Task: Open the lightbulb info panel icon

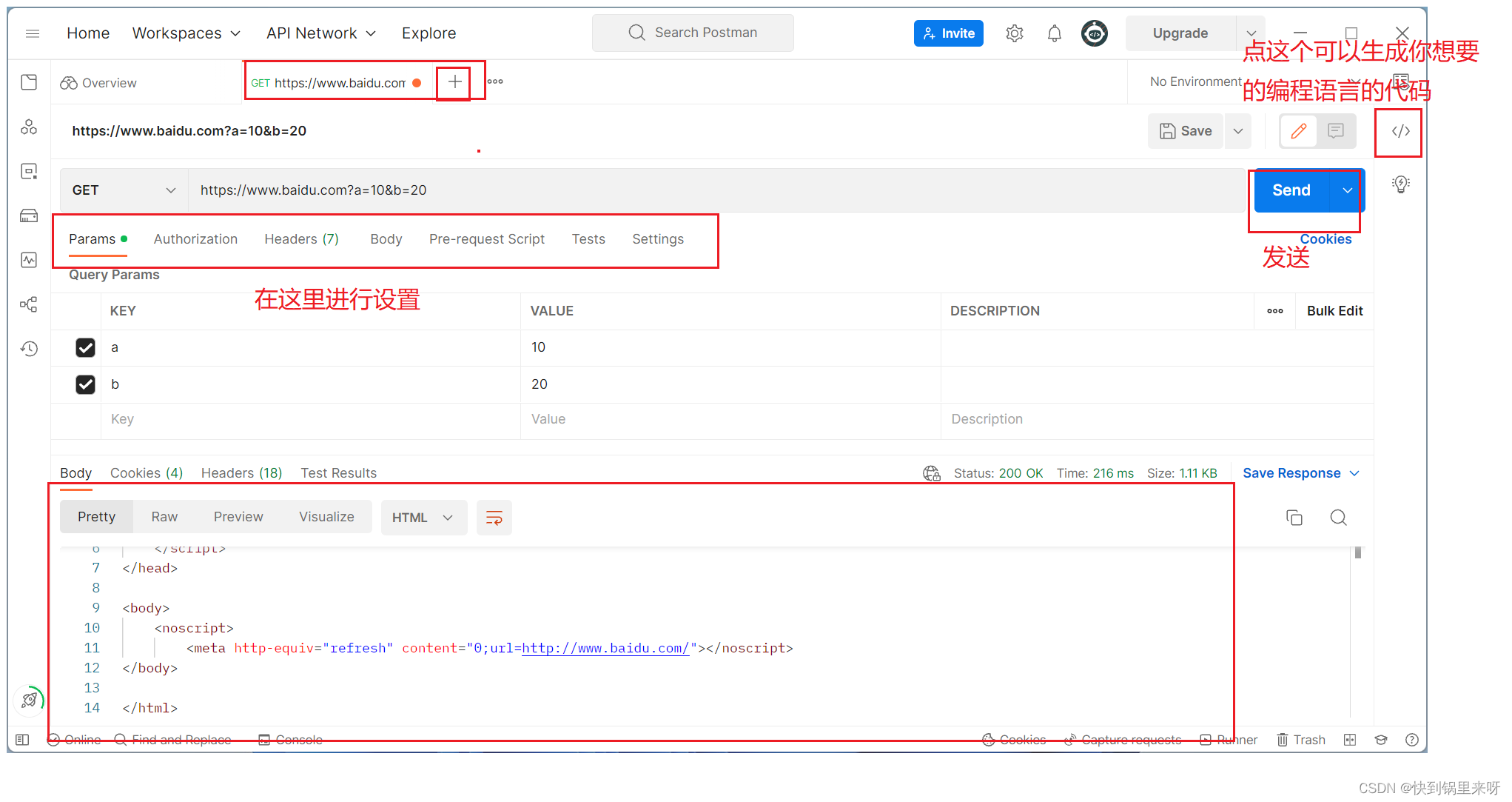Action: point(1400,184)
